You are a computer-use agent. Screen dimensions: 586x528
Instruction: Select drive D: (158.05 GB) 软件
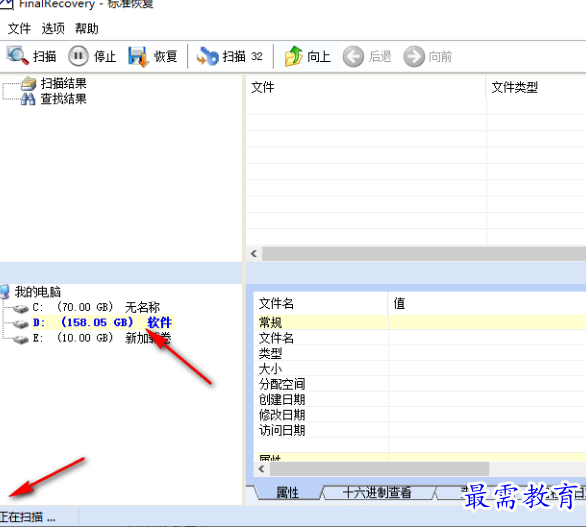tap(102, 322)
